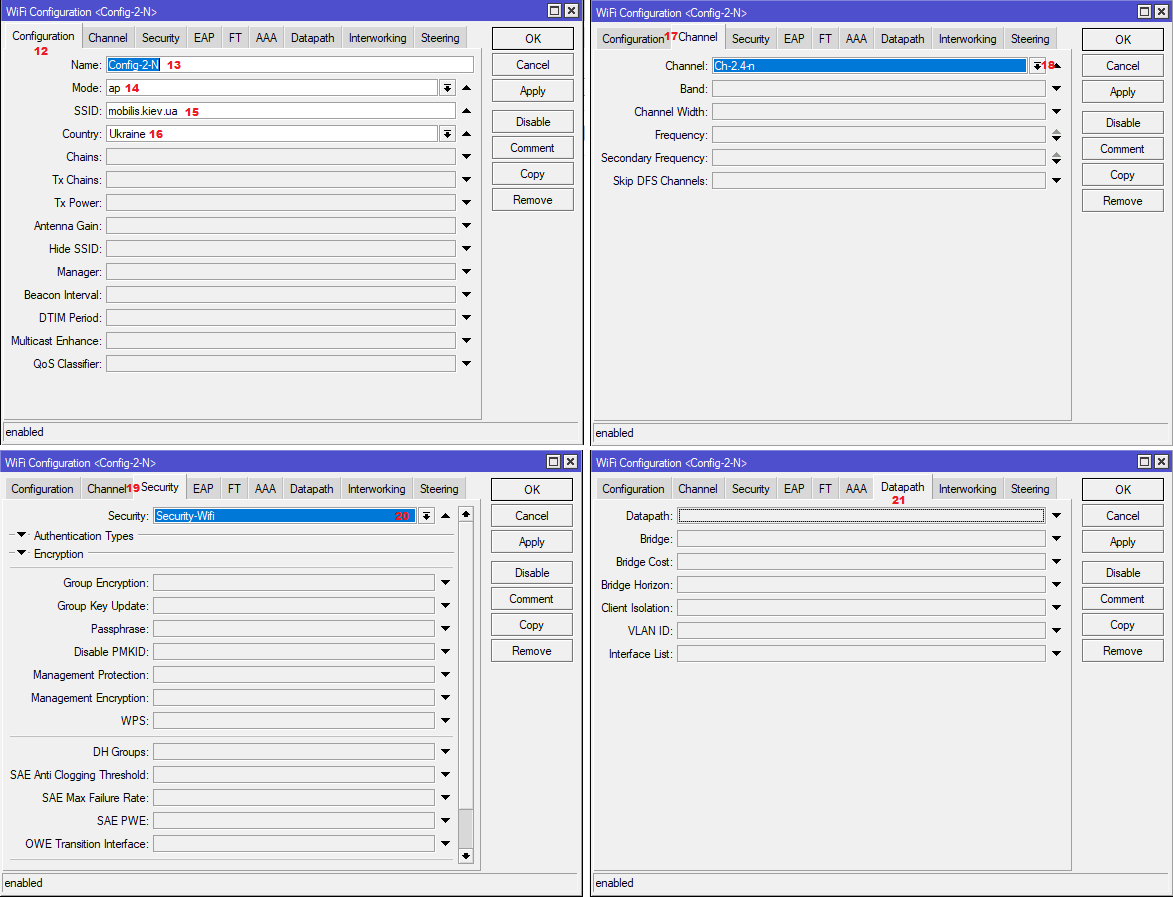The image size is (1173, 897).
Task: Open the Security dropdown showing Security-Wifi
Action: pyautogui.click(x=426, y=516)
